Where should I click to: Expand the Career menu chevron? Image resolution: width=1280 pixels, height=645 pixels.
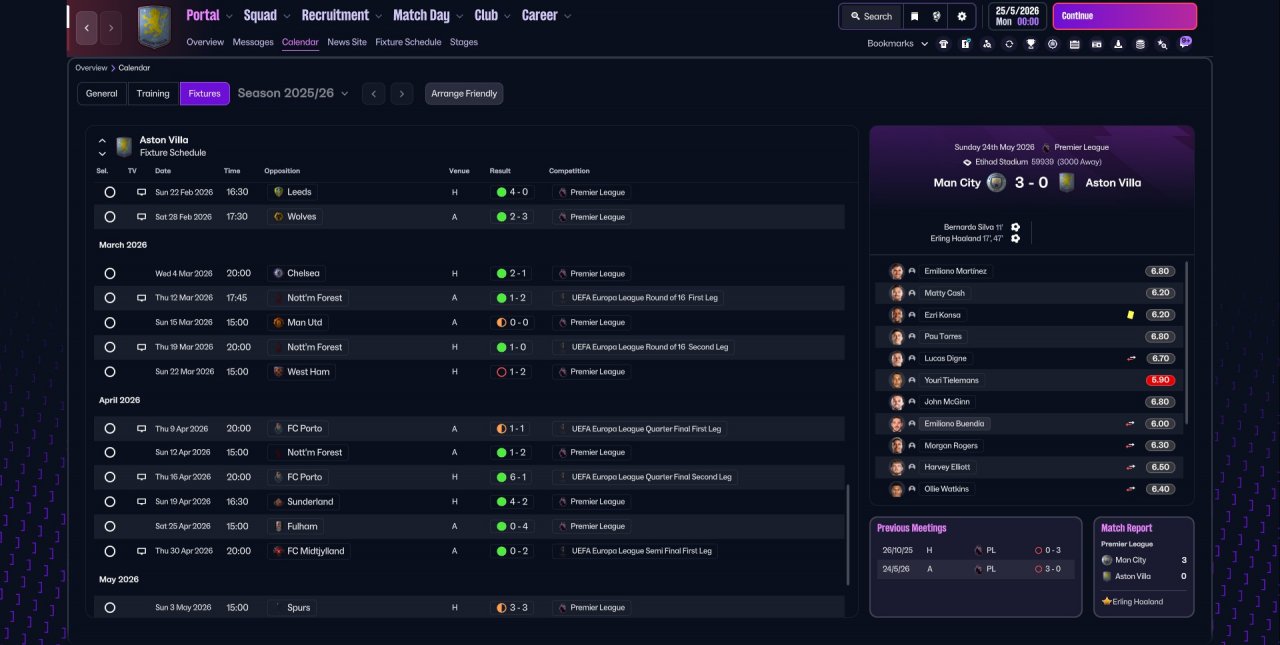click(x=568, y=16)
